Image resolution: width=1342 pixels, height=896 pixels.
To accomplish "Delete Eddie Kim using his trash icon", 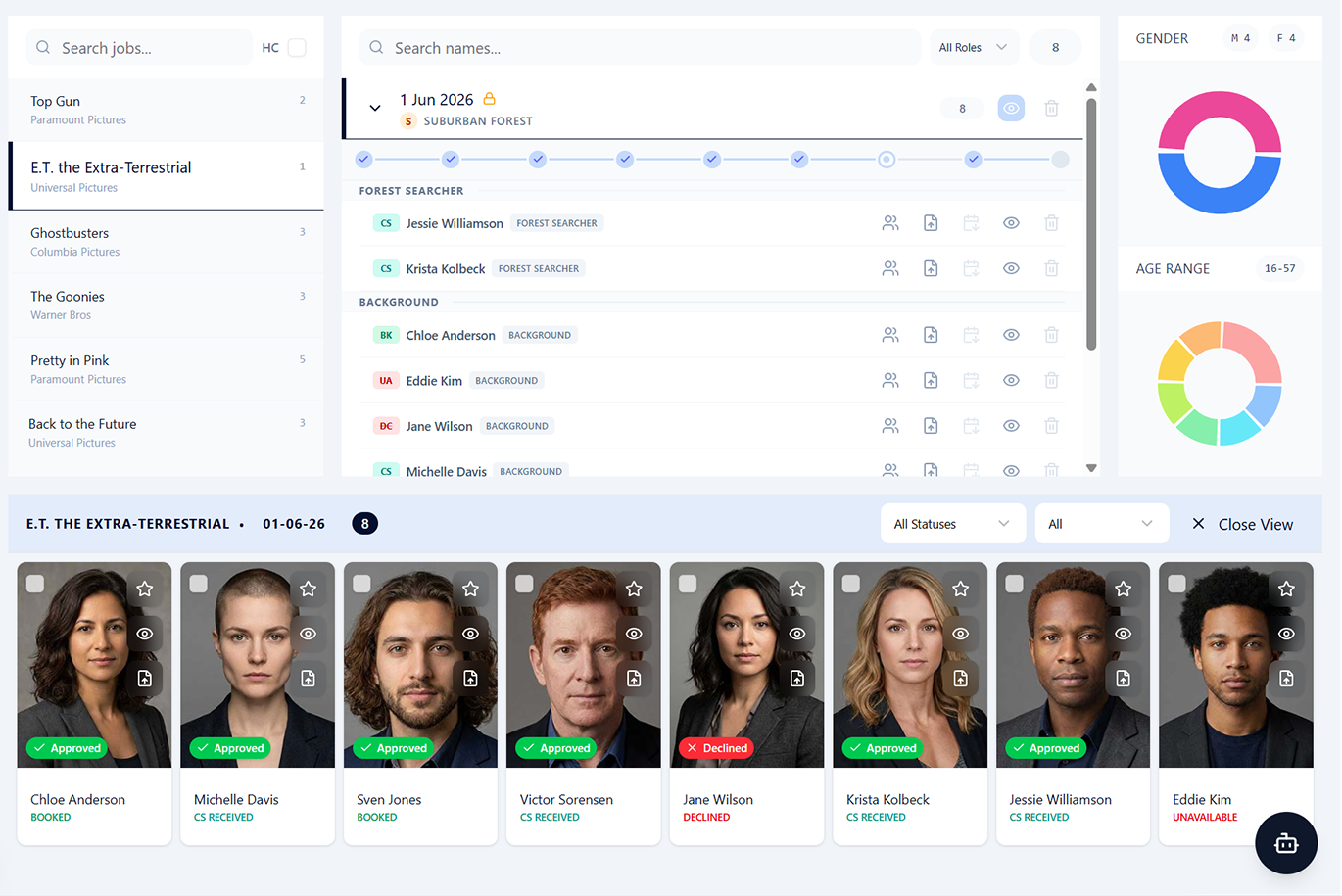I will click(x=1051, y=380).
